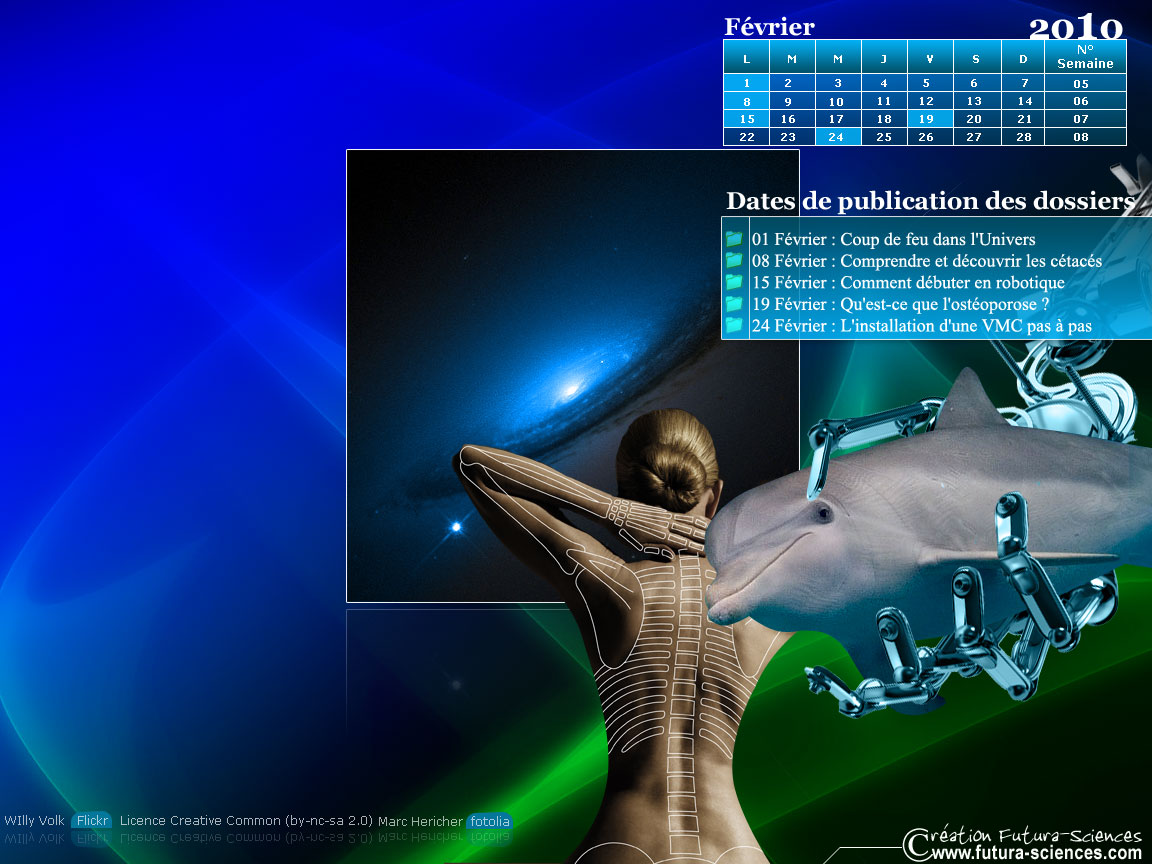This screenshot has height=864, width=1152.
Task: Select highlighted date 24 in the calendar
Action: click(x=837, y=137)
